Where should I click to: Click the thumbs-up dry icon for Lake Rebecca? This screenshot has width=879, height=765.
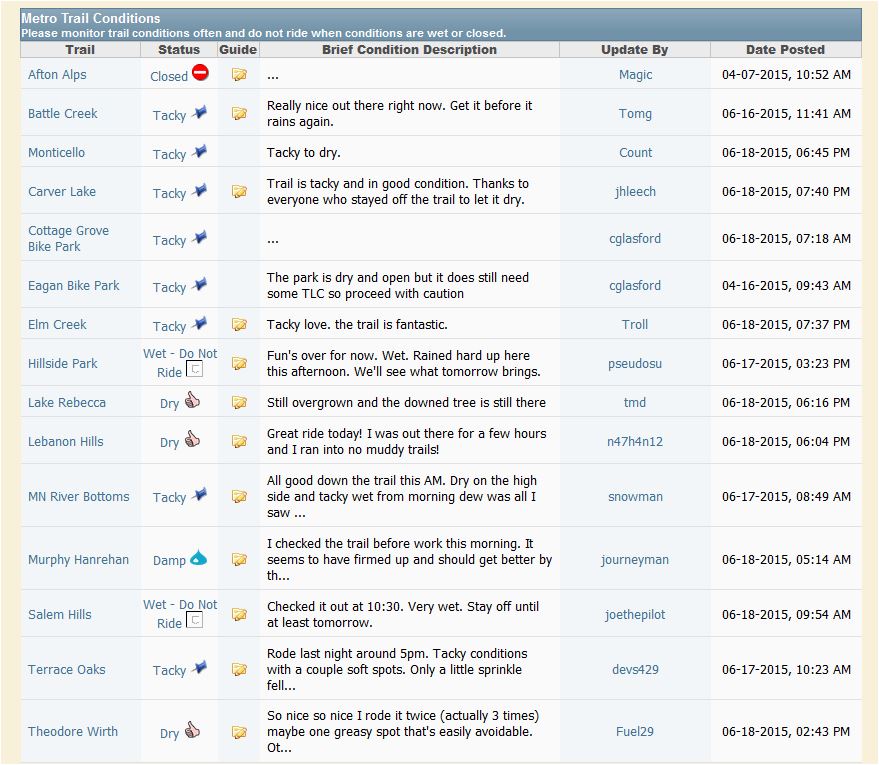point(192,400)
